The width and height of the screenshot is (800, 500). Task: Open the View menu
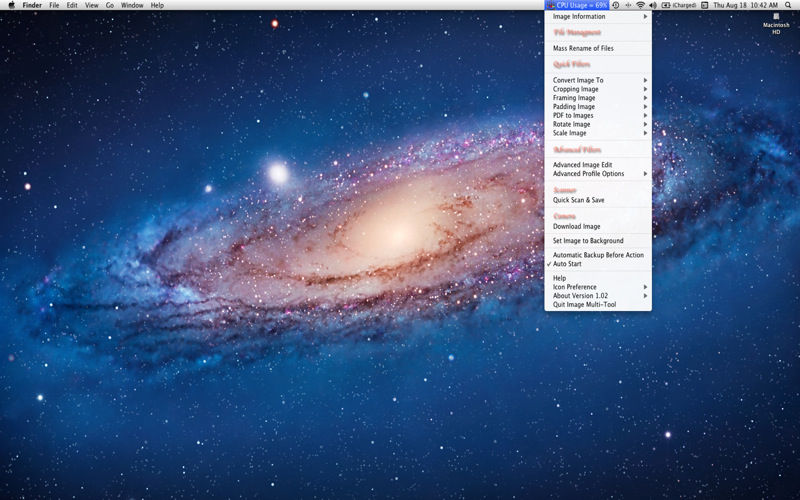click(x=92, y=5)
